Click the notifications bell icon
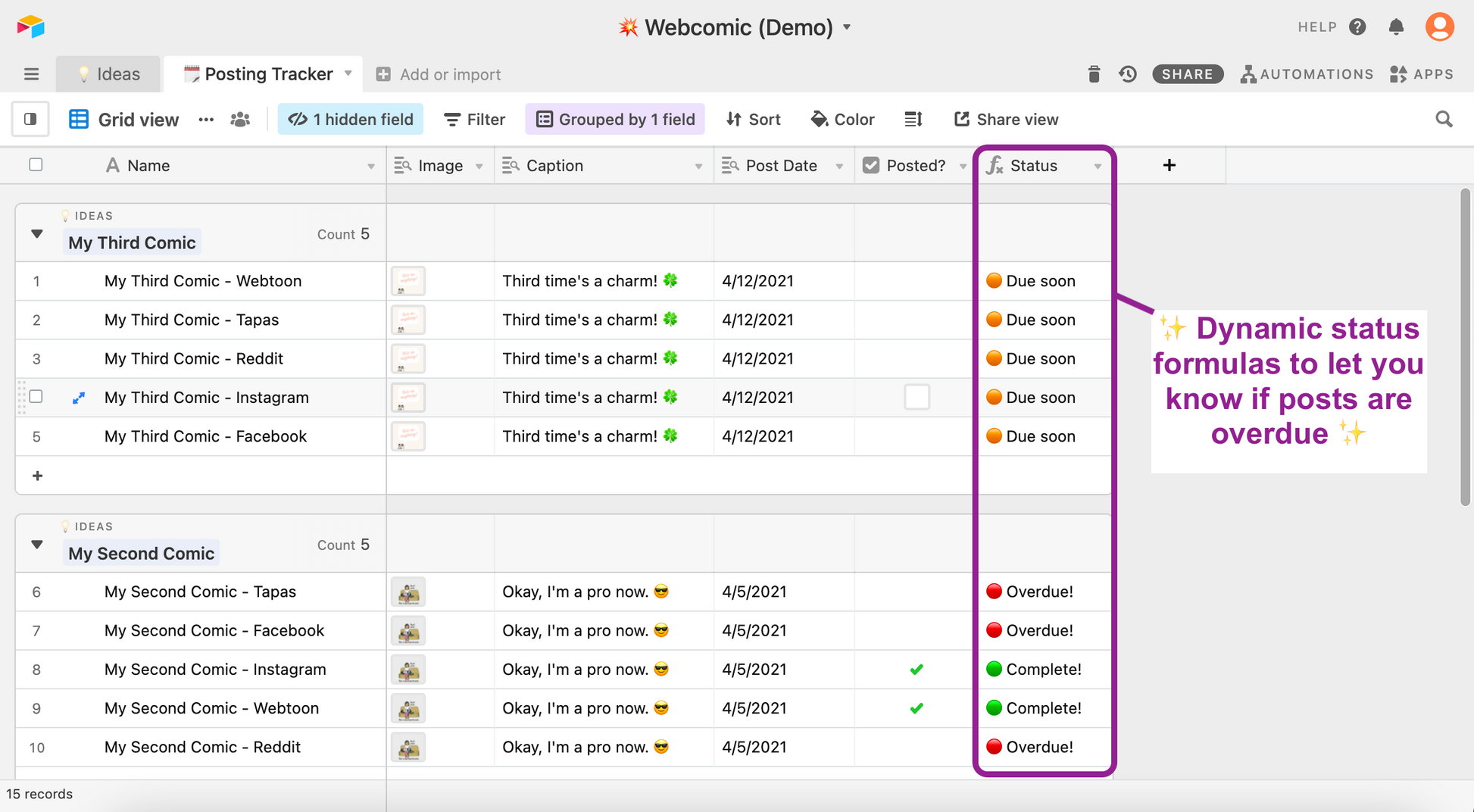Screen dimensions: 1474x812 tap(1396, 27)
